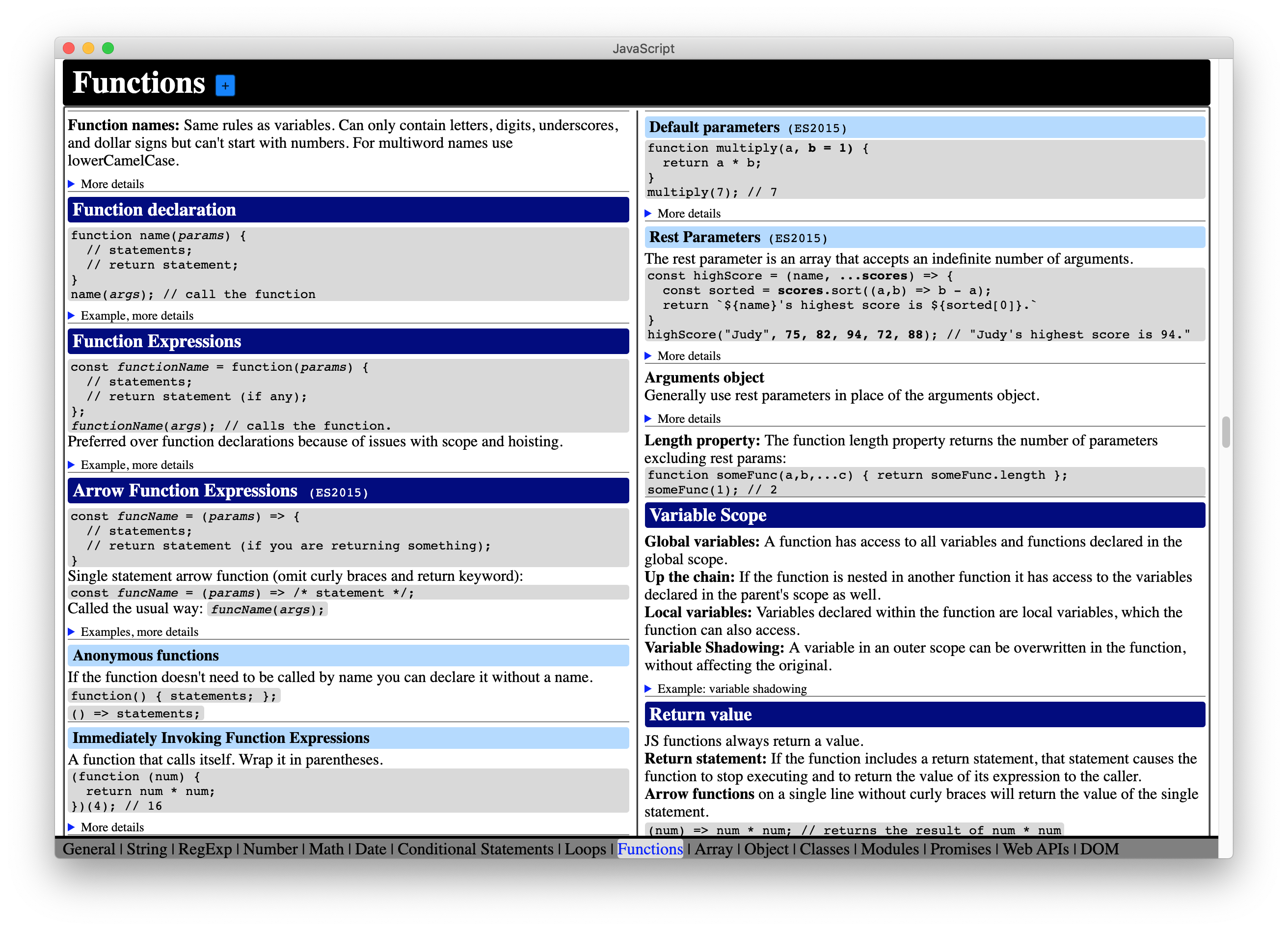Open the Web APIs section

coord(1036,849)
